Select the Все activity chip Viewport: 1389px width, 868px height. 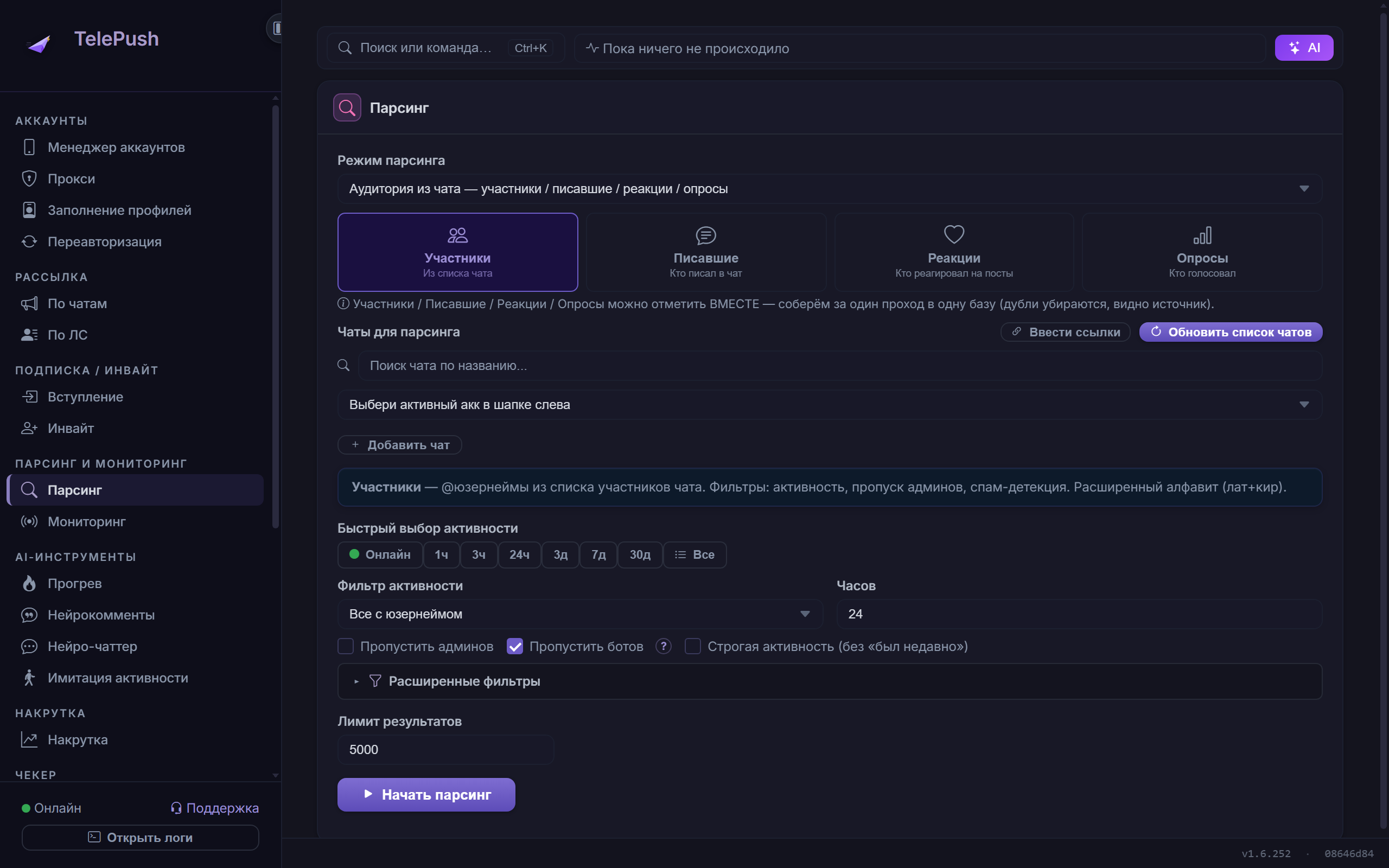click(695, 554)
